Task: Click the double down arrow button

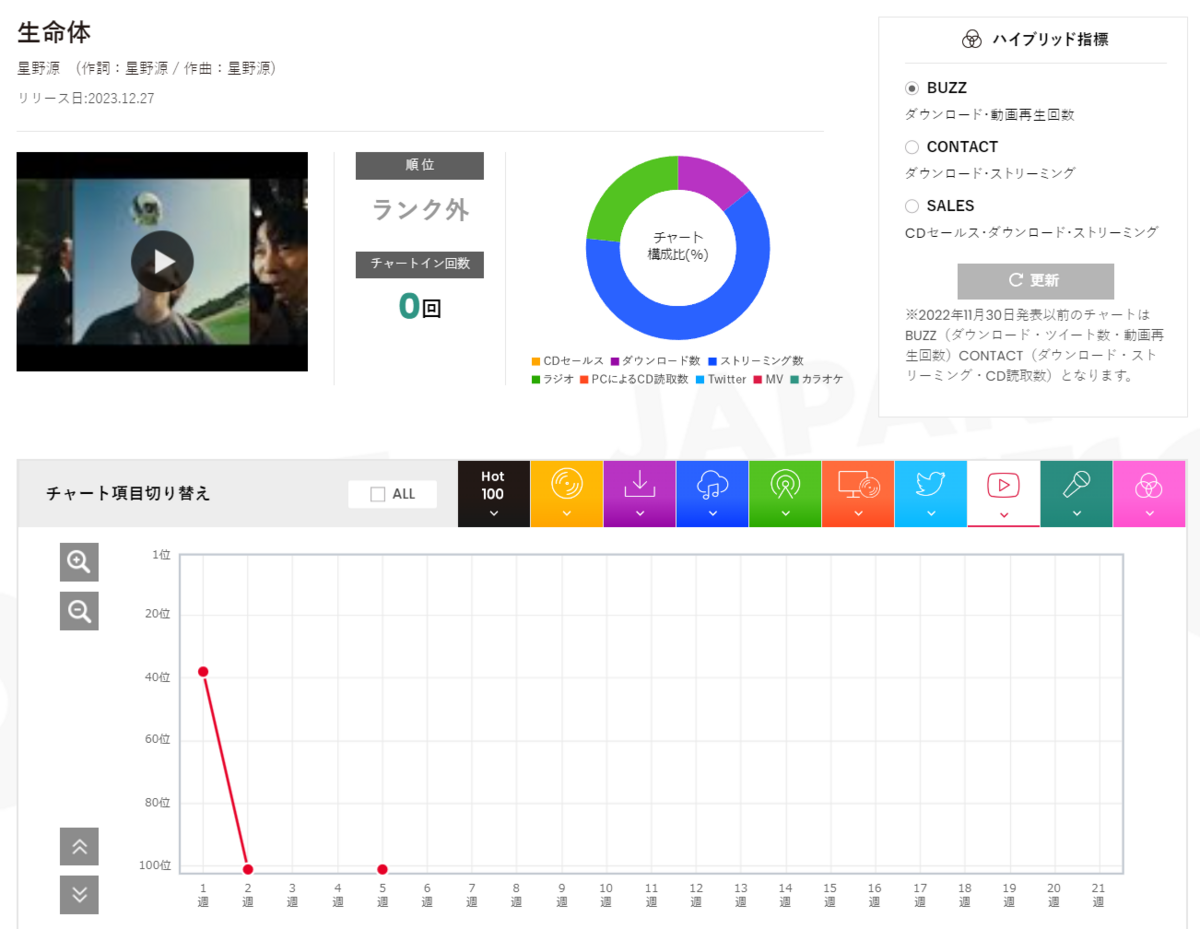Action: pos(79,895)
